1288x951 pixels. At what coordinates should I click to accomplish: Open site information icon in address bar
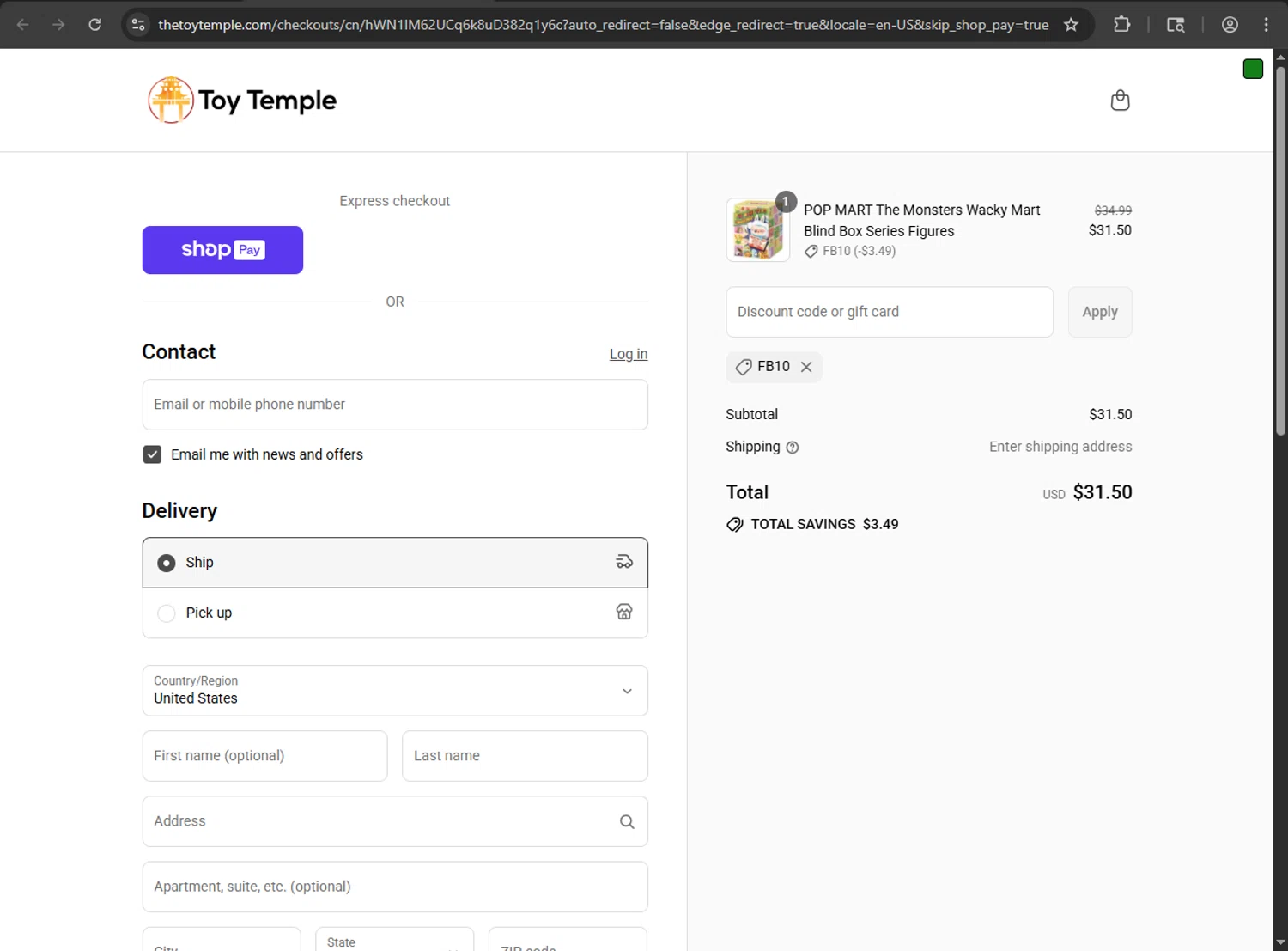click(137, 24)
